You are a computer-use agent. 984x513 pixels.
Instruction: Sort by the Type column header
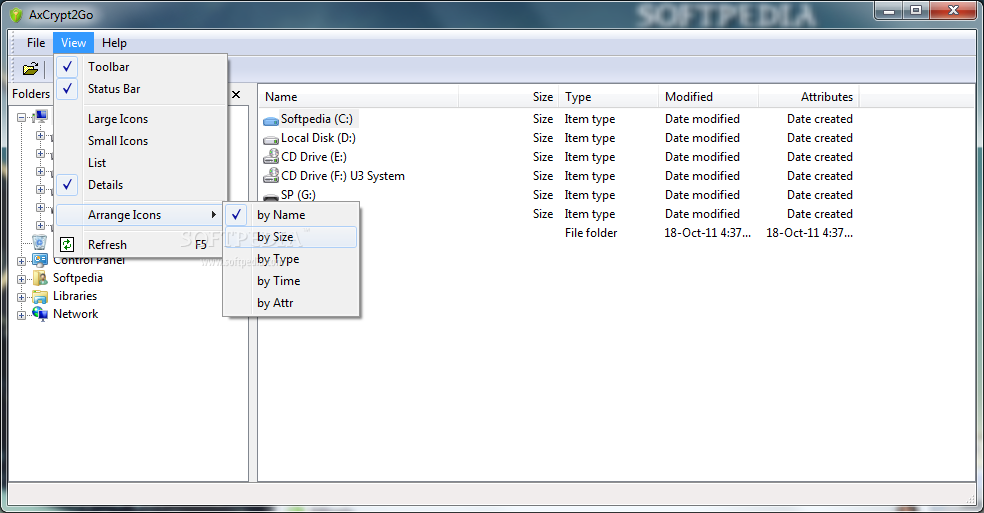(608, 97)
